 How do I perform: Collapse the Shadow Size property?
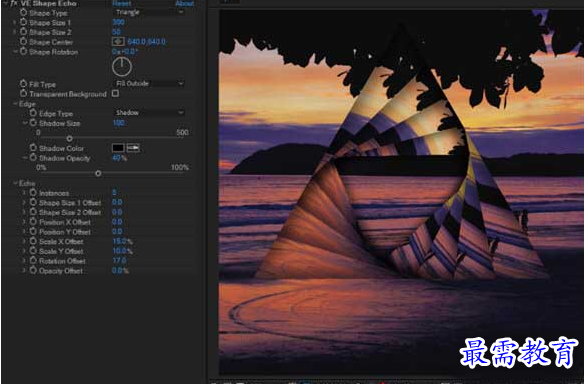[25, 123]
